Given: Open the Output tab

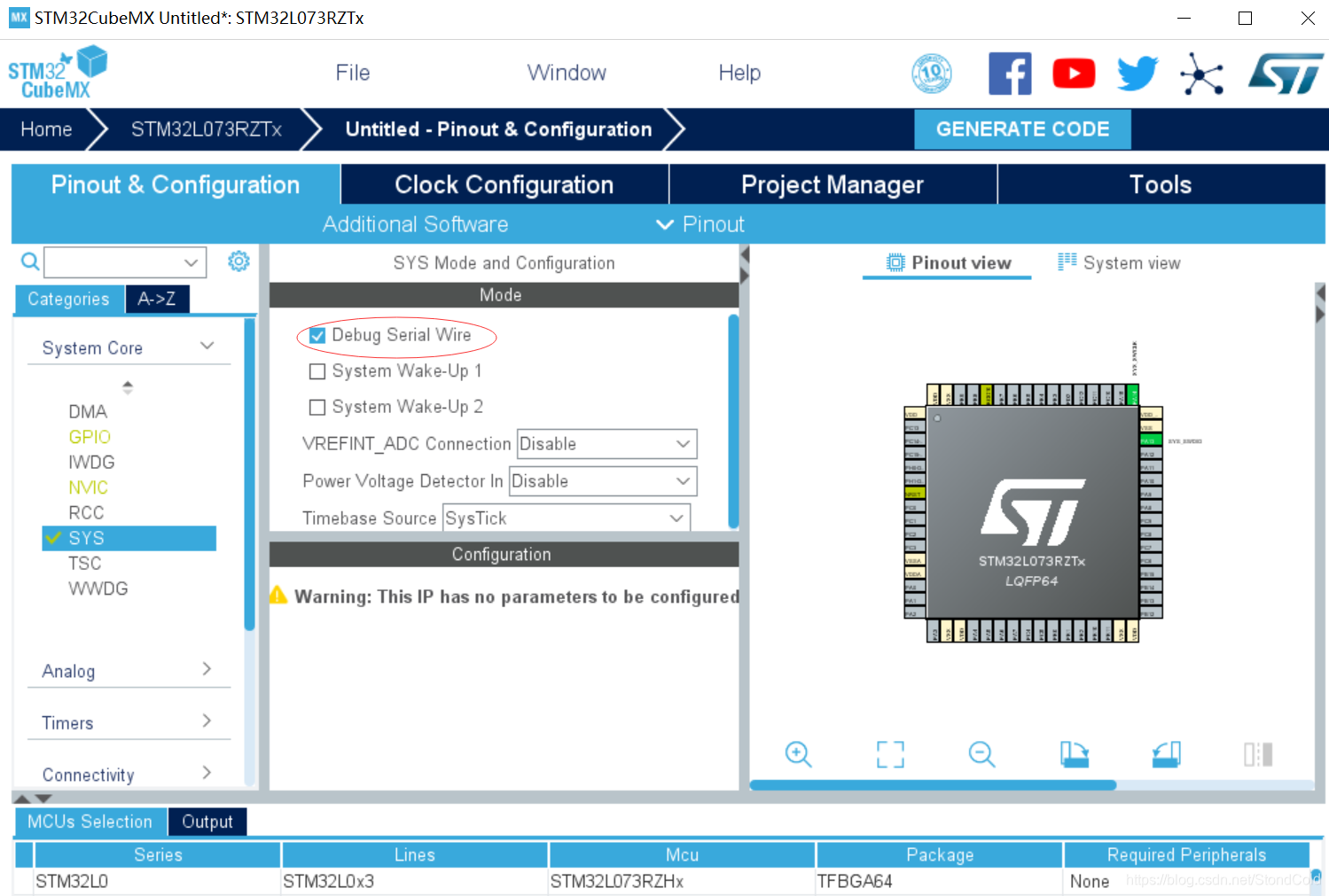Looking at the screenshot, I should tap(207, 822).
